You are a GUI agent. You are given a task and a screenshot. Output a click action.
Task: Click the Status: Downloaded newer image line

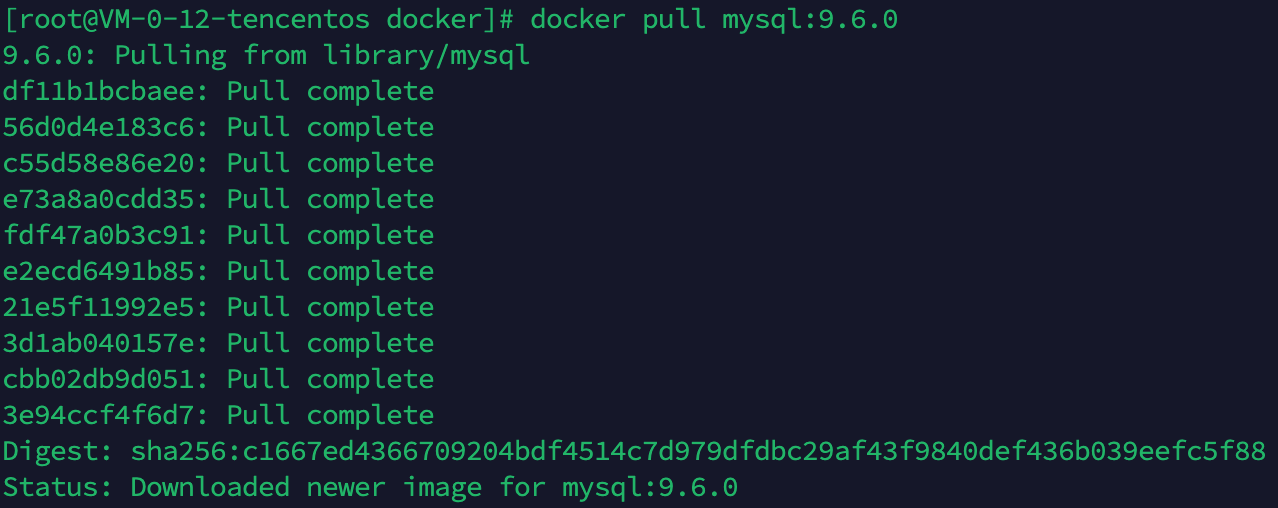pyautogui.click(x=370, y=487)
